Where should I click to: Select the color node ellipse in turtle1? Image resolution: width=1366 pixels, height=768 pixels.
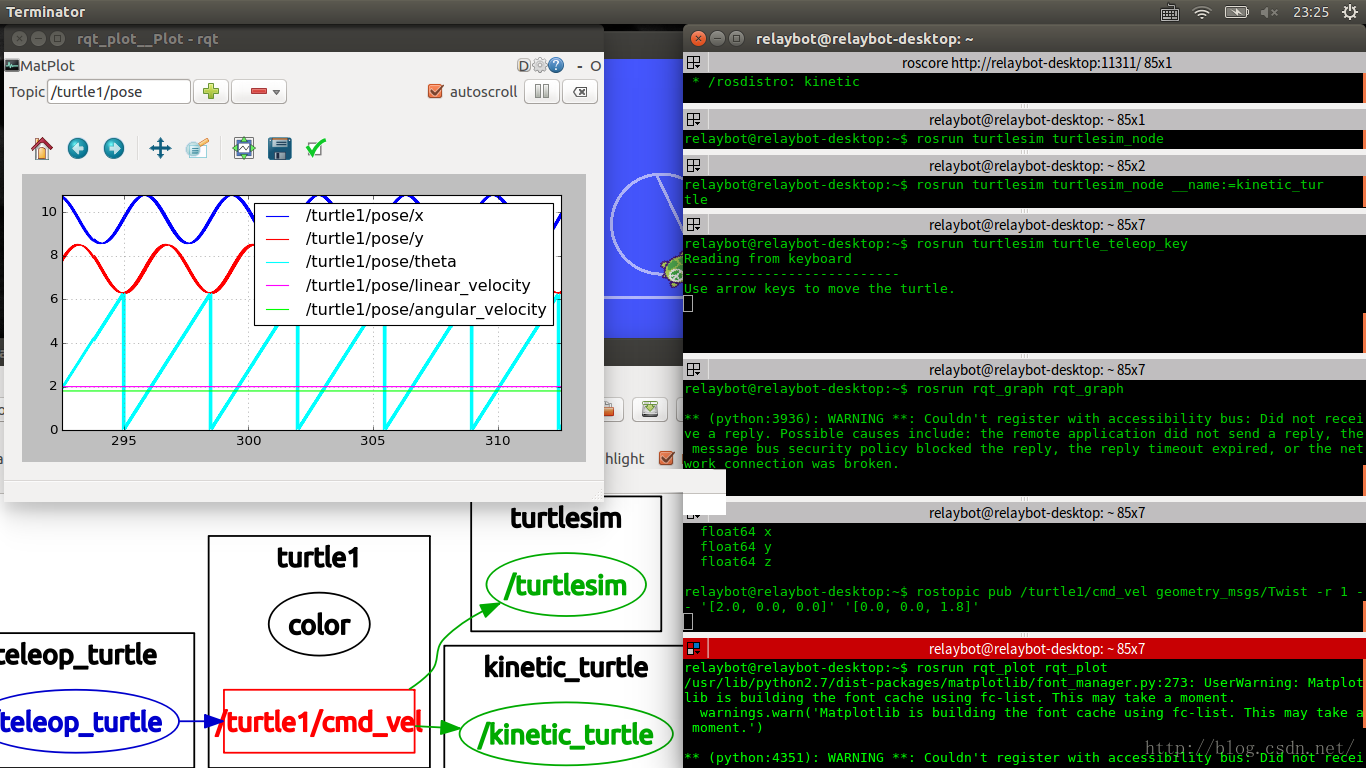(x=319, y=625)
